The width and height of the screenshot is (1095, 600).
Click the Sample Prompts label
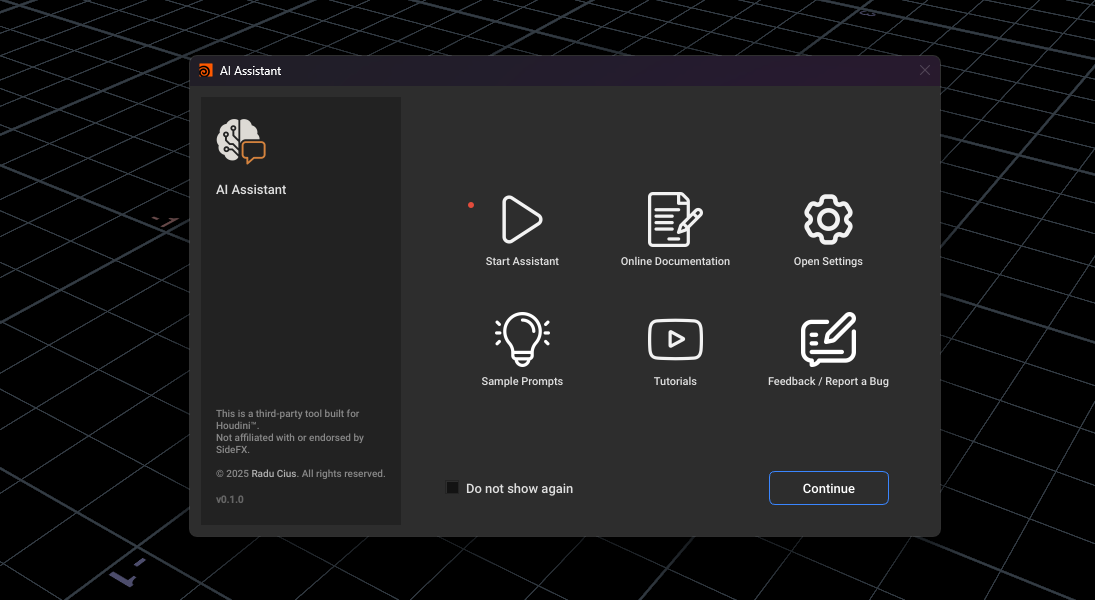(x=522, y=381)
